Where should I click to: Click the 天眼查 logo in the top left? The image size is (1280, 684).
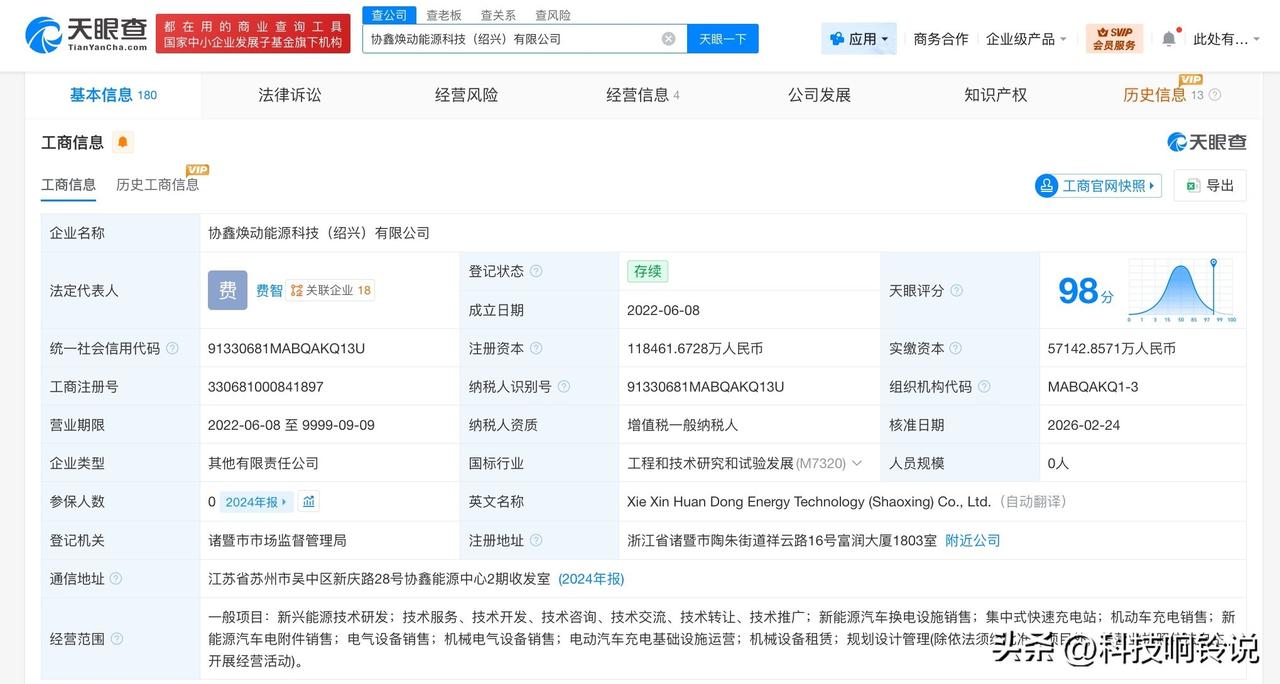pos(75,33)
